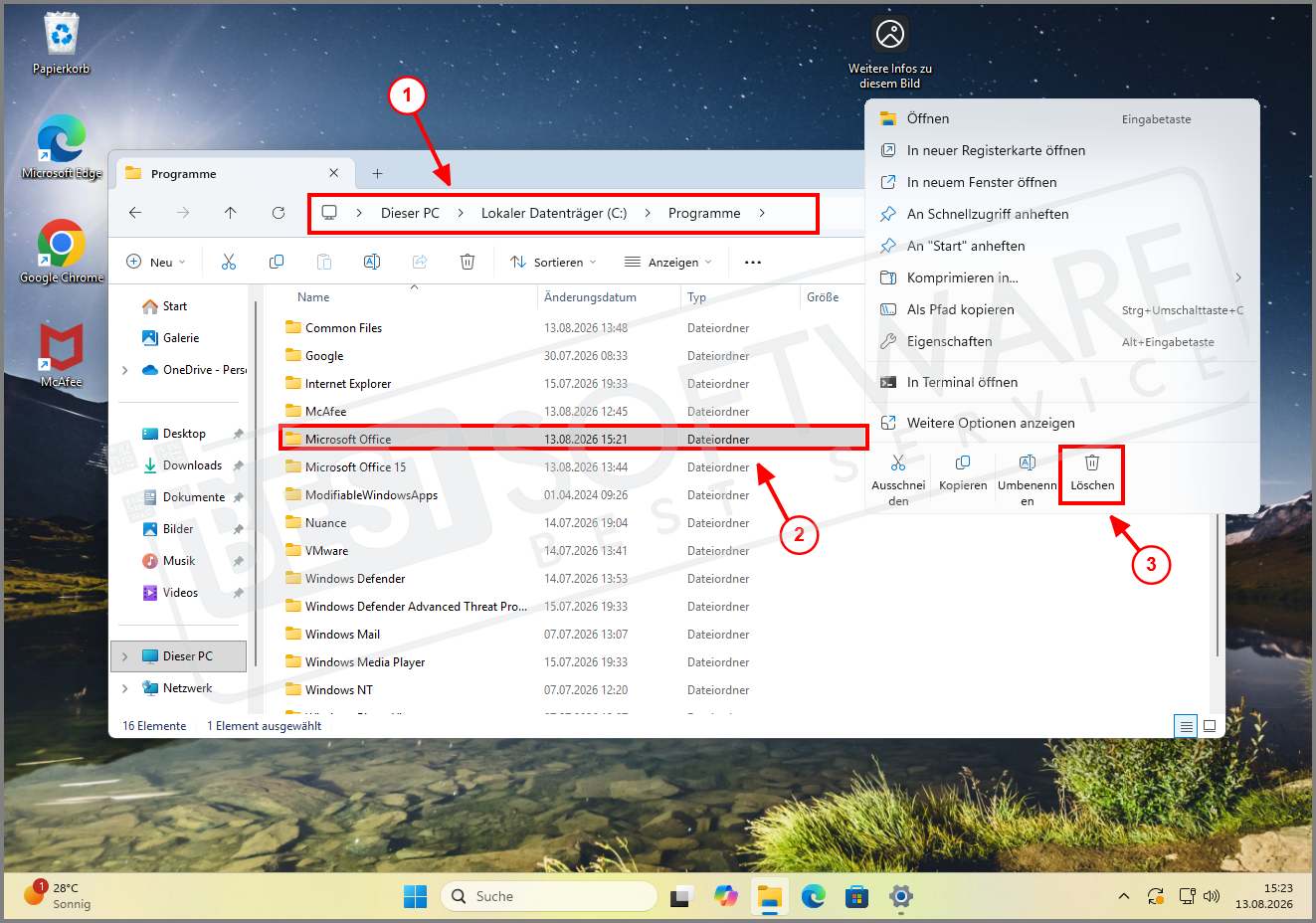Image resolution: width=1316 pixels, height=923 pixels.
Task: Show hidden tray icons chevron
Action: click(x=1124, y=896)
